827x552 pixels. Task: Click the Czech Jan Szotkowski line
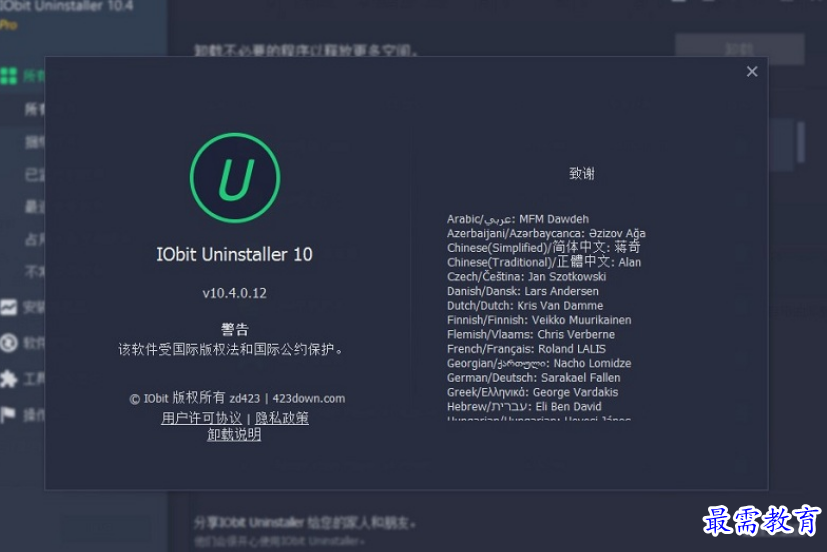tap(526, 277)
